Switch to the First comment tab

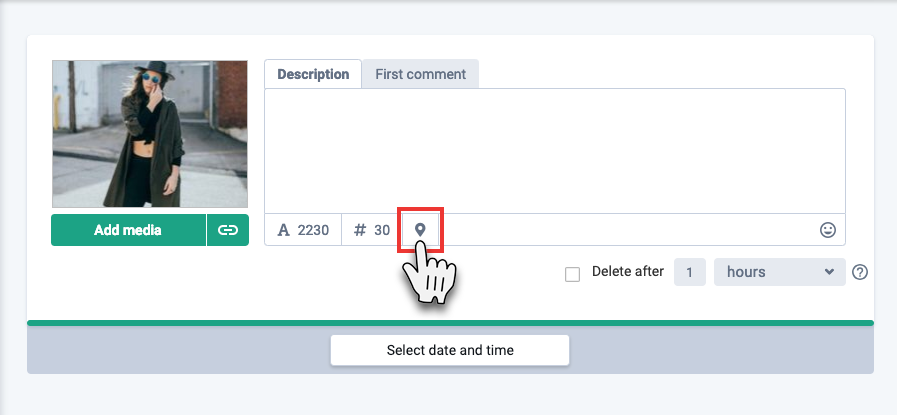point(420,74)
